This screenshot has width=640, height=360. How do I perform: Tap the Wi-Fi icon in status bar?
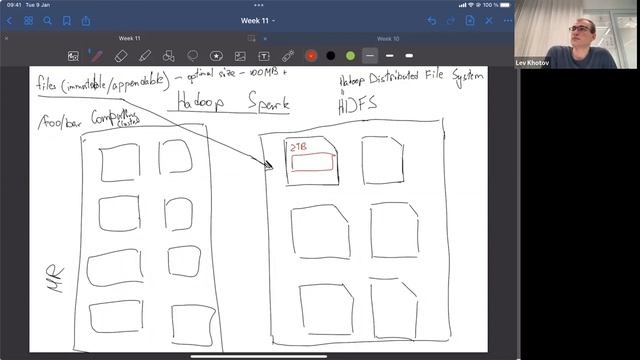pyautogui.click(x=470, y=5)
